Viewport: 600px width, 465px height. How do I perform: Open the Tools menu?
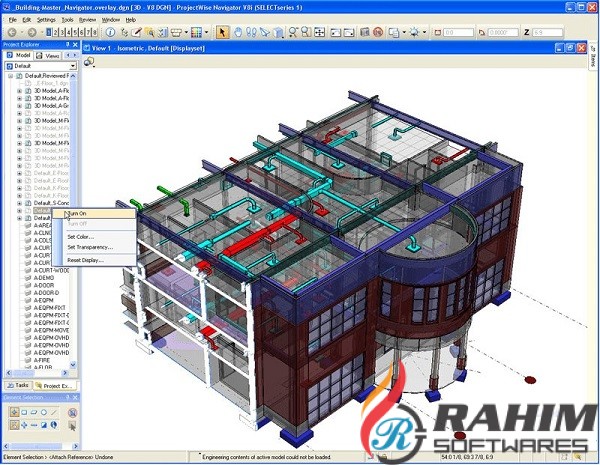point(67,20)
